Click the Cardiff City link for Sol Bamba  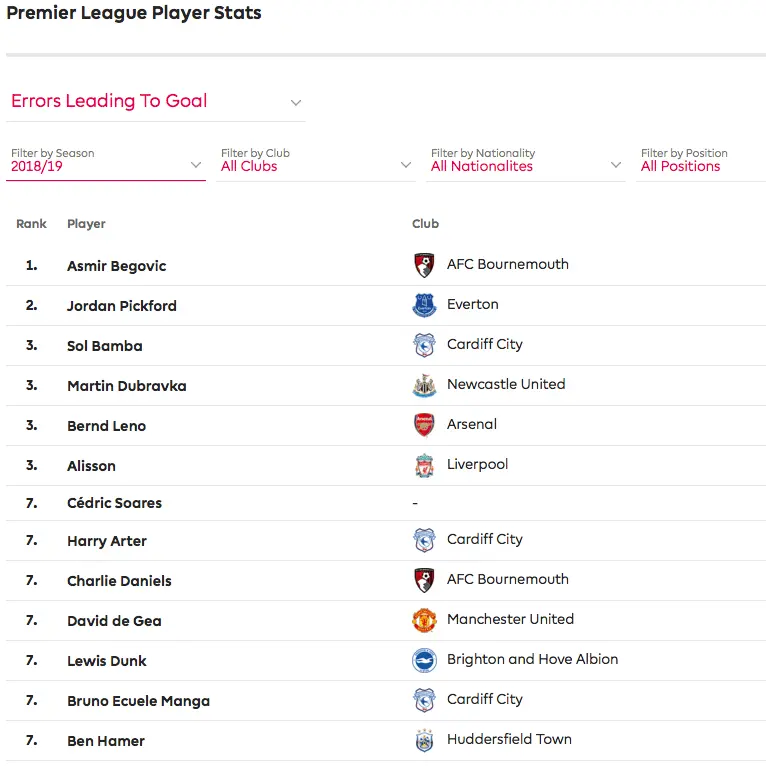[484, 344]
